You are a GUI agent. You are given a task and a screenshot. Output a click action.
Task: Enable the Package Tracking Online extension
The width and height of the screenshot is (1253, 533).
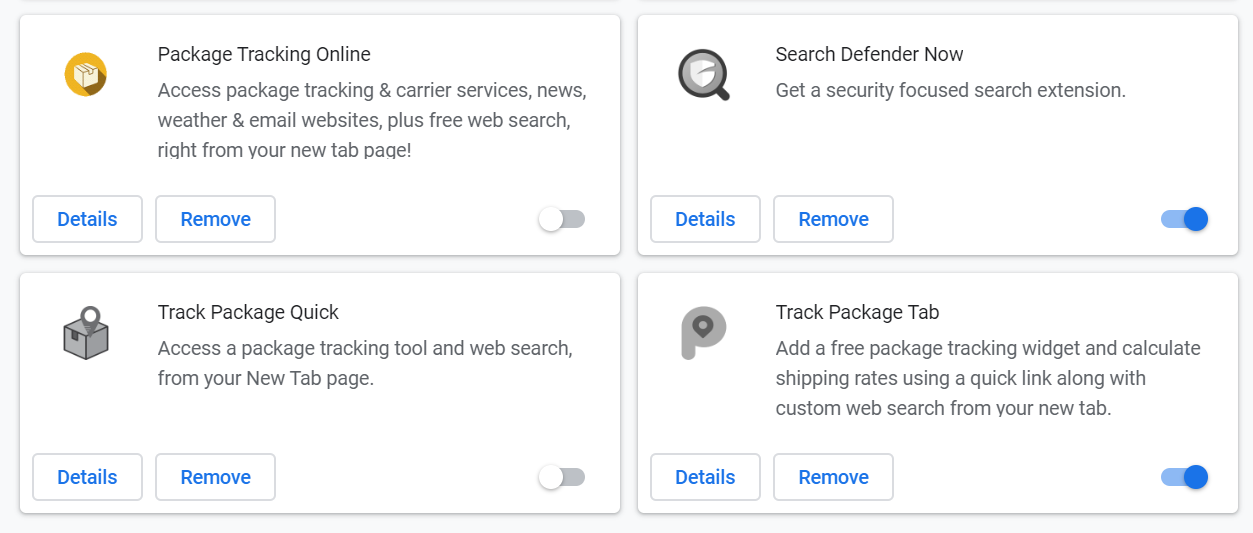click(561, 219)
